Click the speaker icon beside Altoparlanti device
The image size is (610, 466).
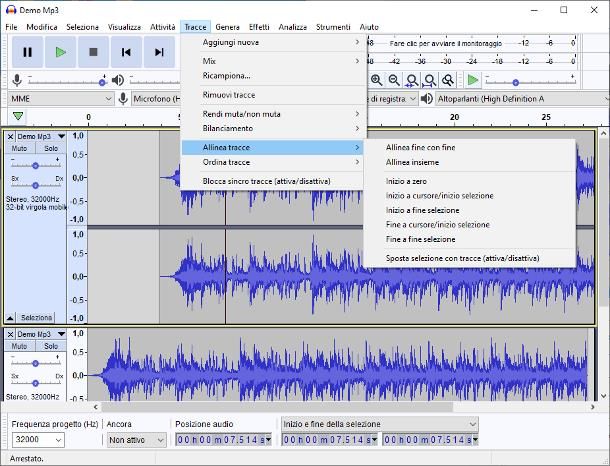click(x=427, y=99)
